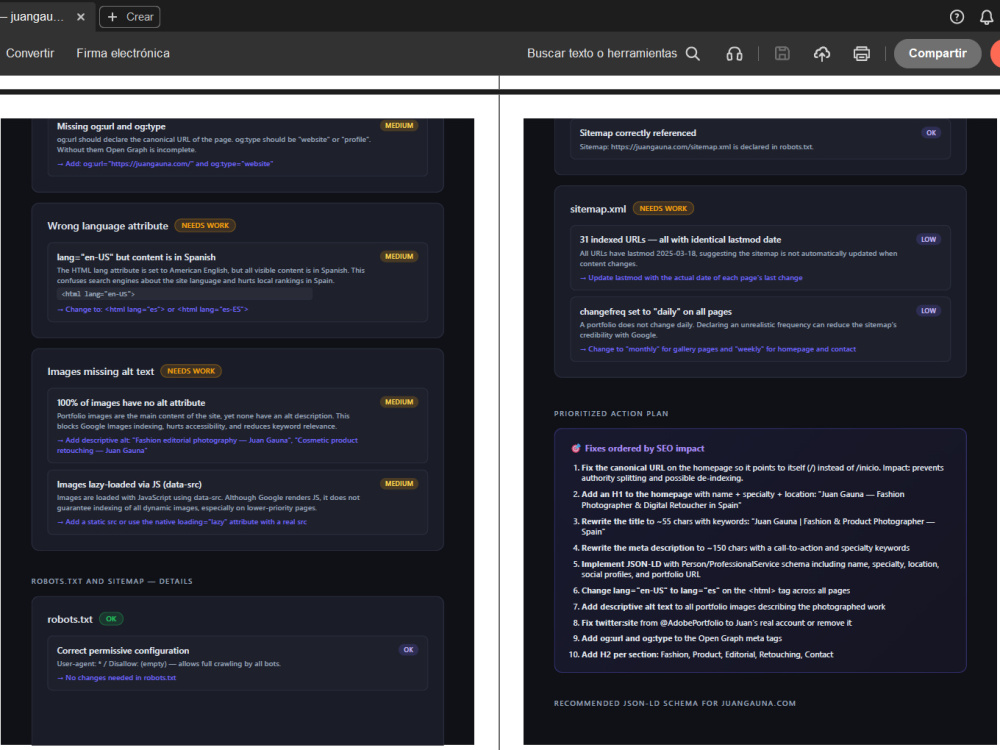Screen dimensions: 1000x750
Task: Click '31 indexed URLs' item title
Action: tap(680, 240)
